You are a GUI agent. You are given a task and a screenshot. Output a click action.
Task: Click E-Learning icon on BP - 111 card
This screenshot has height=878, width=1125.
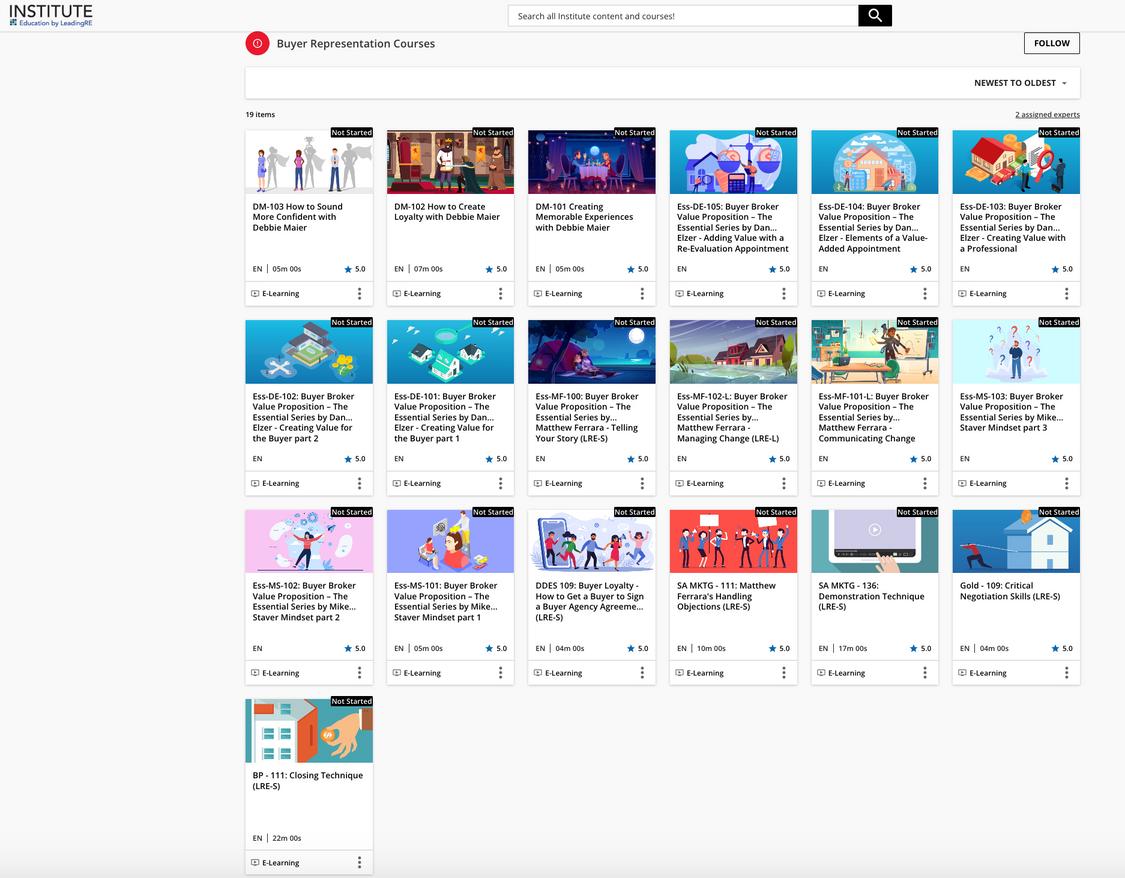point(255,862)
